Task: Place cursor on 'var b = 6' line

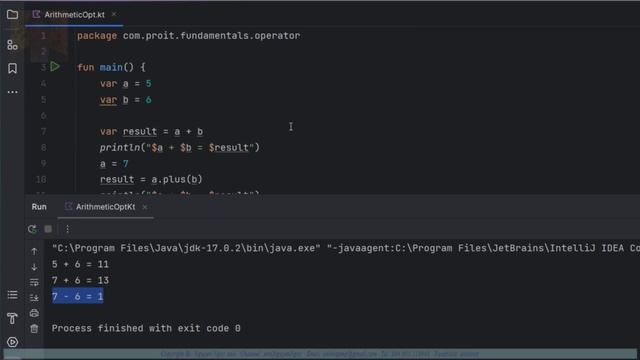Action: (126, 100)
